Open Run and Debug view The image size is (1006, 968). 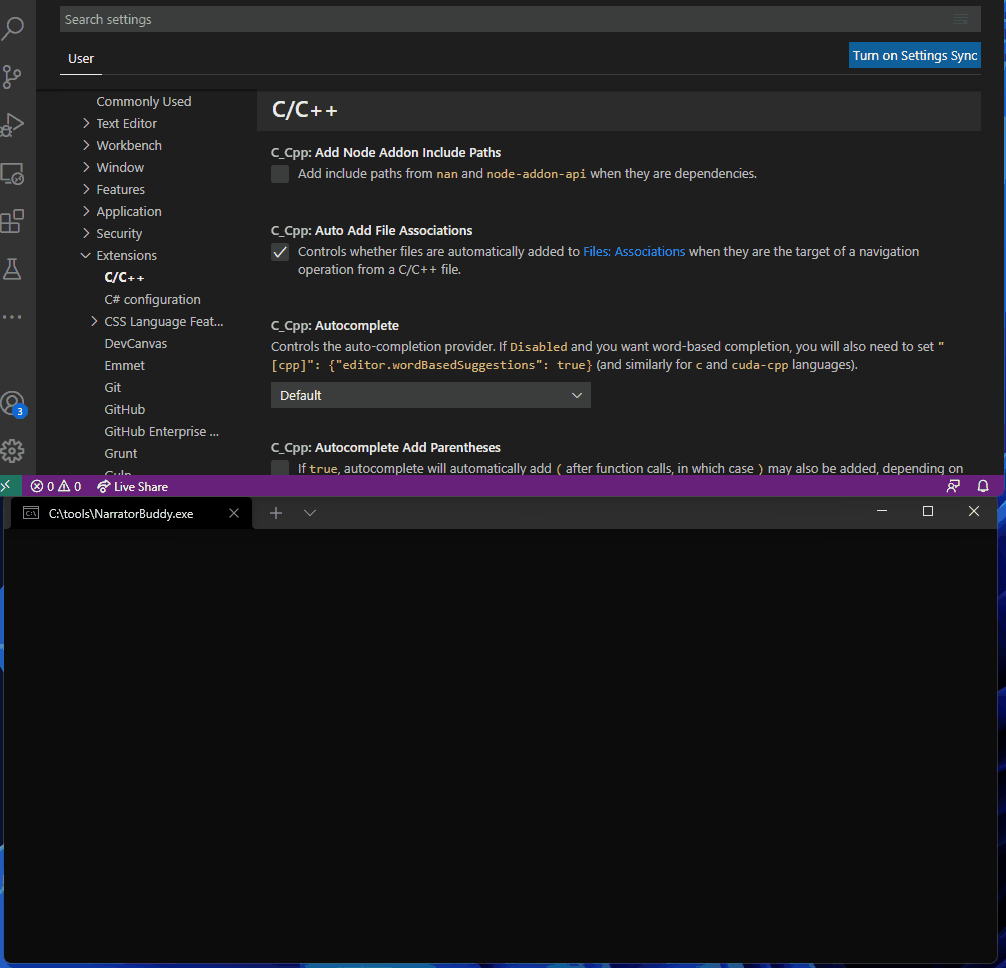pos(13,124)
